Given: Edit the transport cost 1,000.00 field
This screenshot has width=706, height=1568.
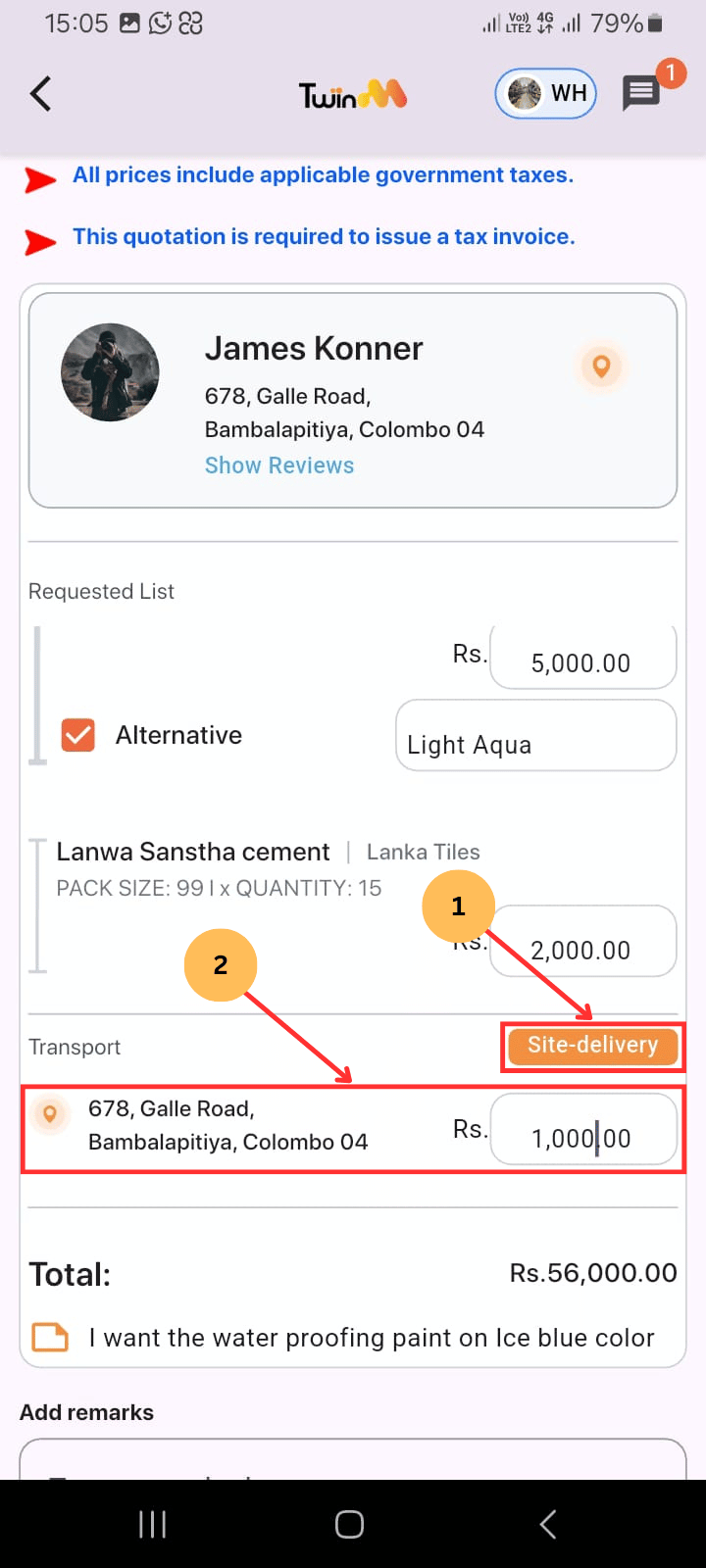Looking at the screenshot, I should pos(582,1131).
